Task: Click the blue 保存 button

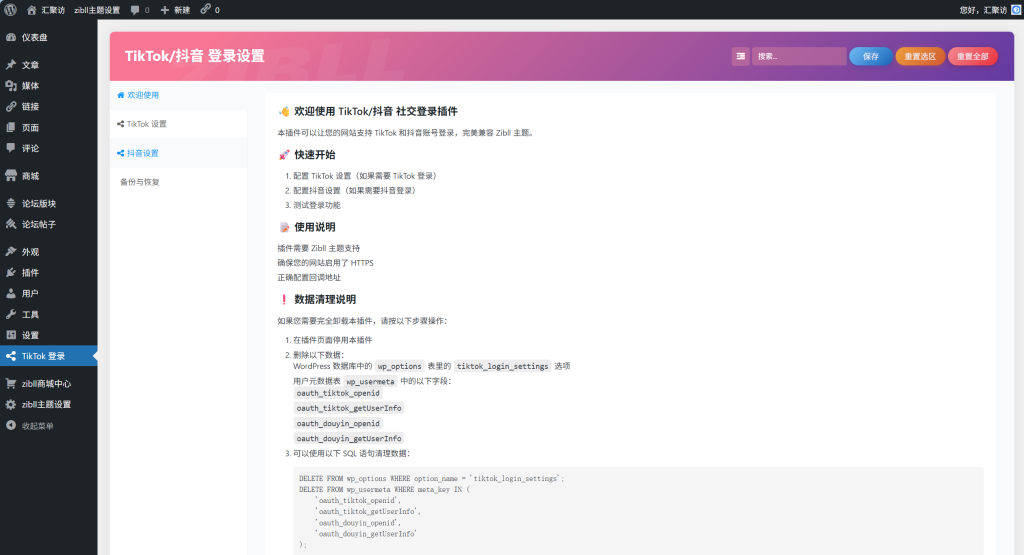Action: pos(871,56)
